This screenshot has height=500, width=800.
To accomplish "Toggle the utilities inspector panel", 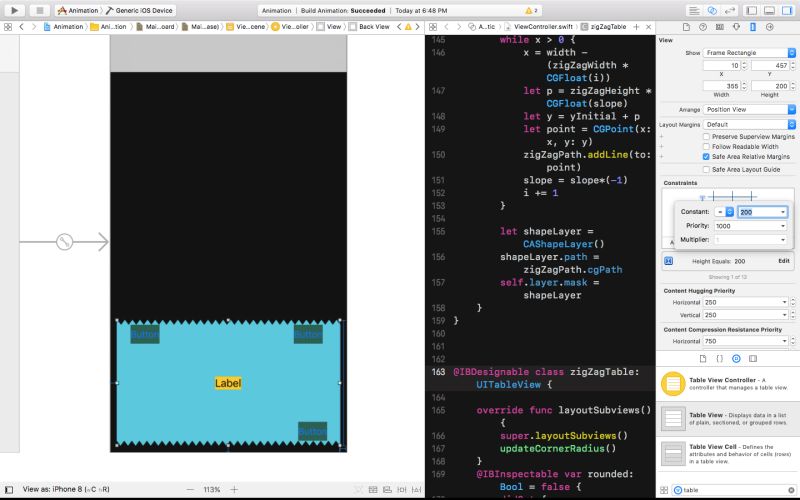I will click(787, 10).
